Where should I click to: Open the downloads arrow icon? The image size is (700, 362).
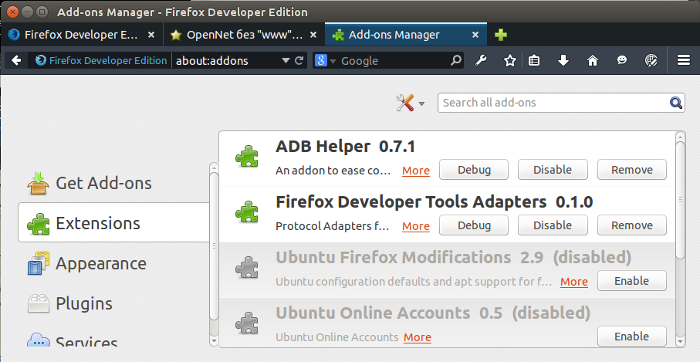pos(563,60)
